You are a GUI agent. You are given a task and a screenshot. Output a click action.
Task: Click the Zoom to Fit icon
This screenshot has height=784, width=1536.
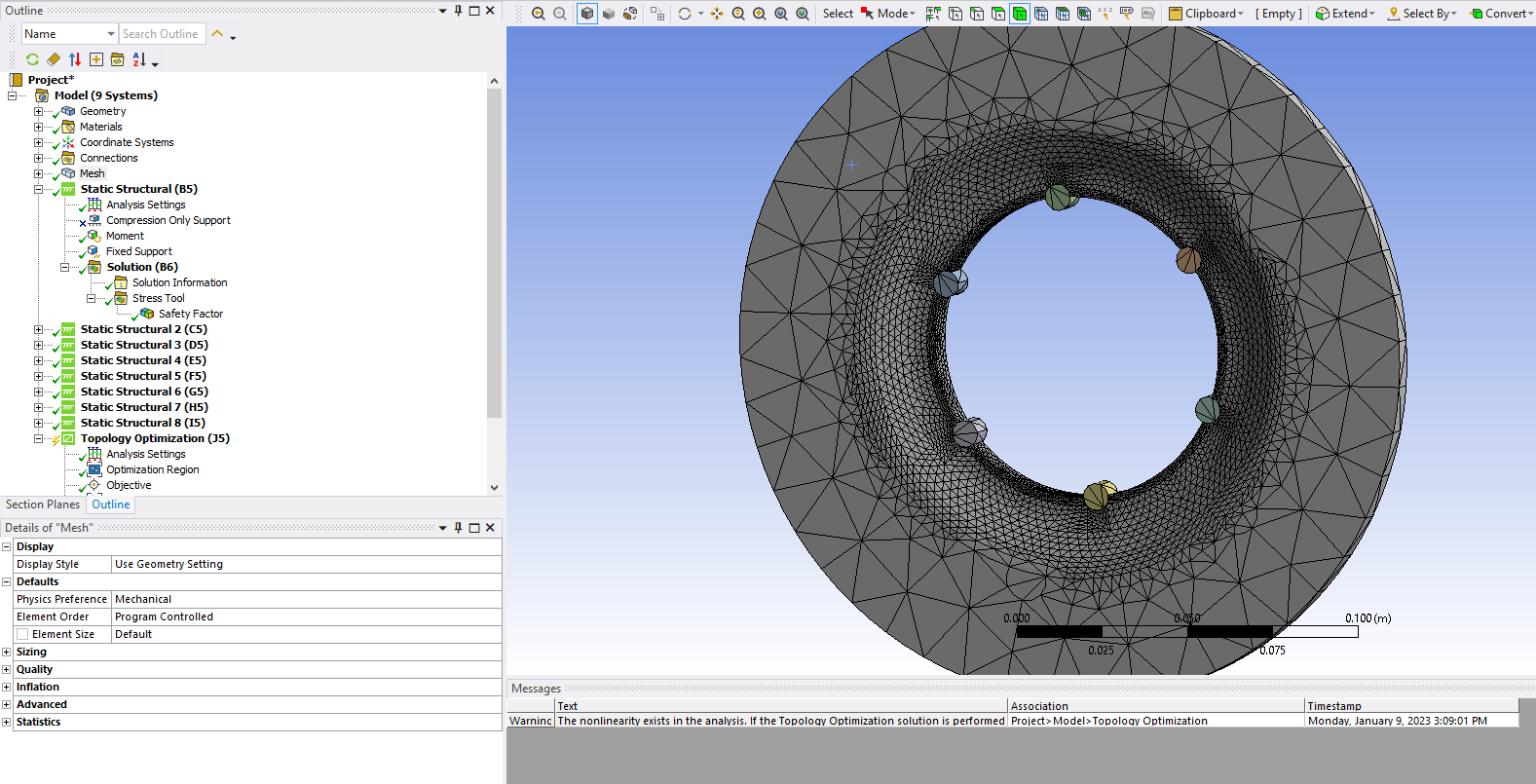point(738,14)
